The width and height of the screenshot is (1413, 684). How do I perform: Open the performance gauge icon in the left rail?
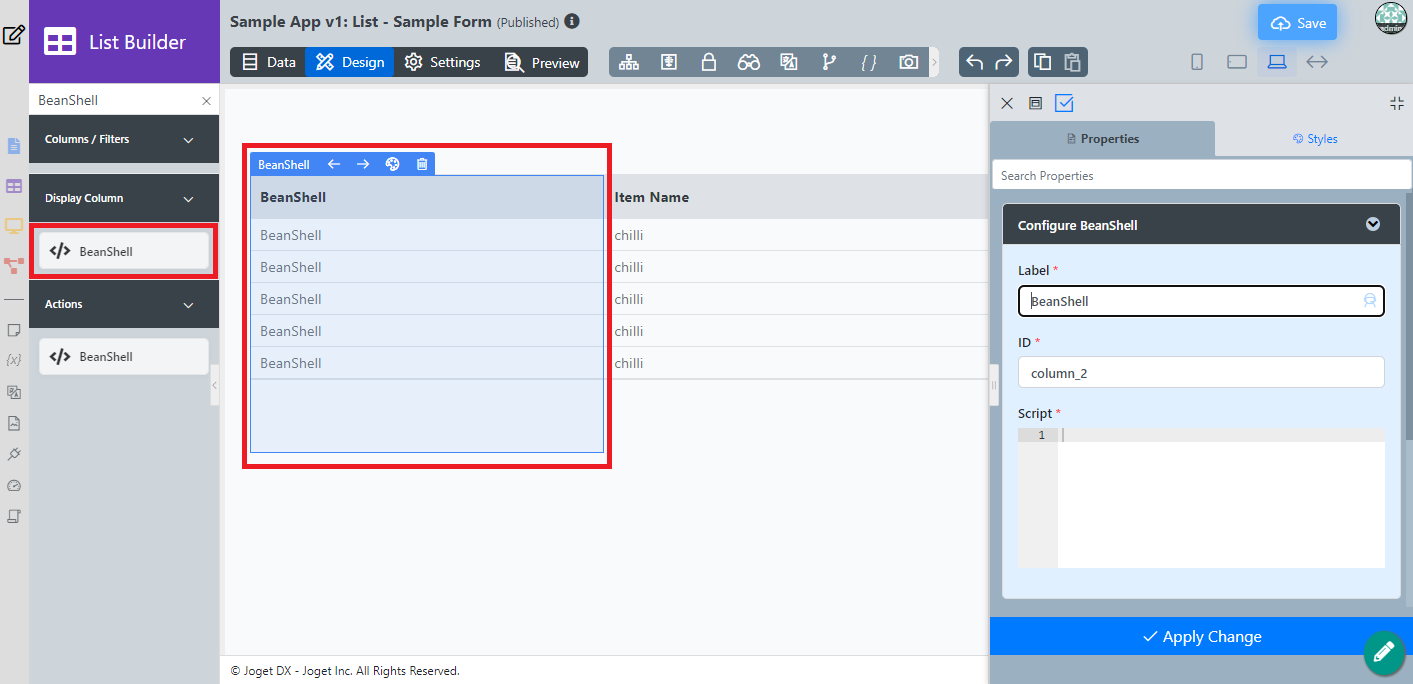coord(14,486)
